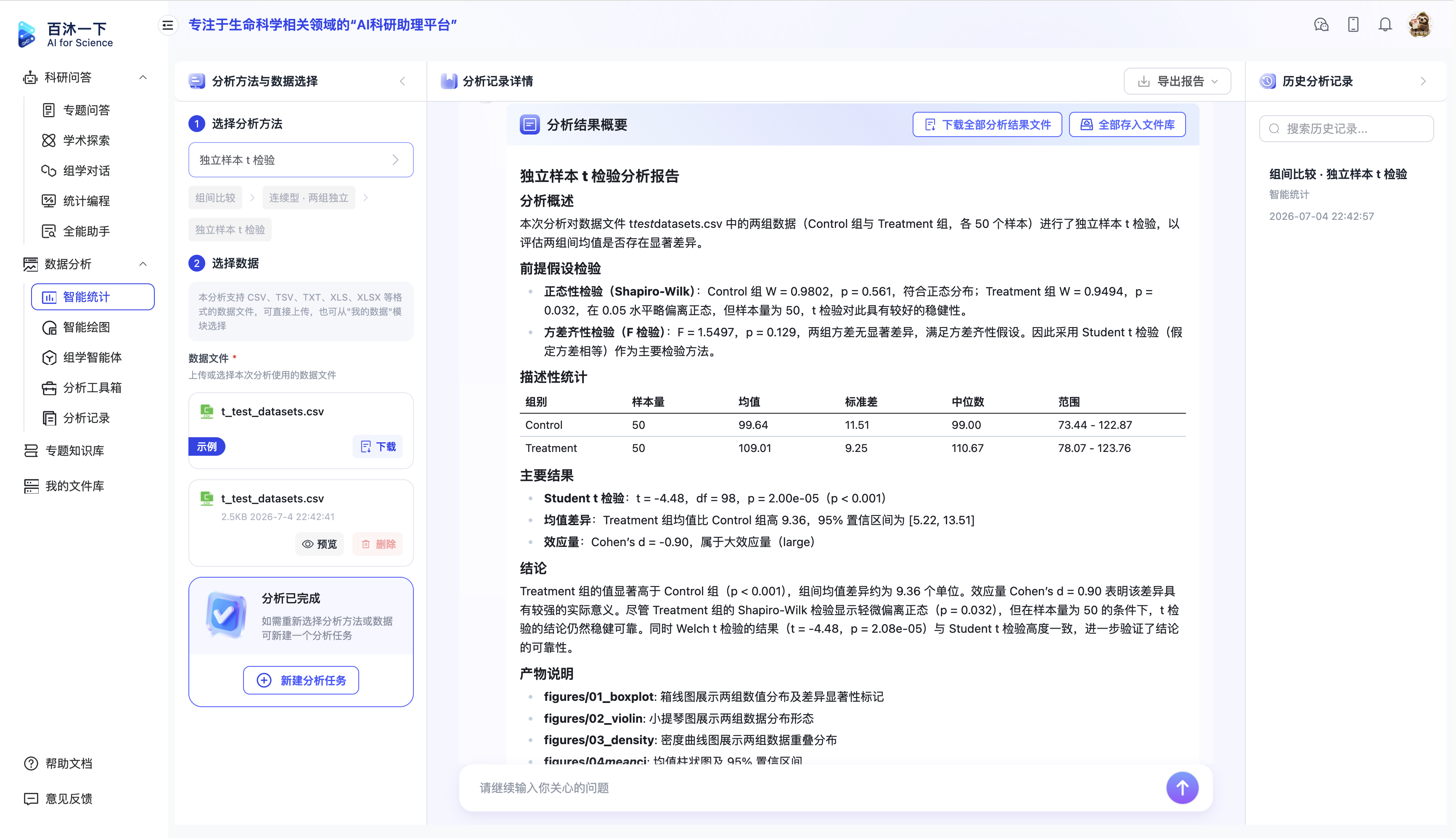
Task: Open 学术探索 in the sidebar
Action: point(86,140)
